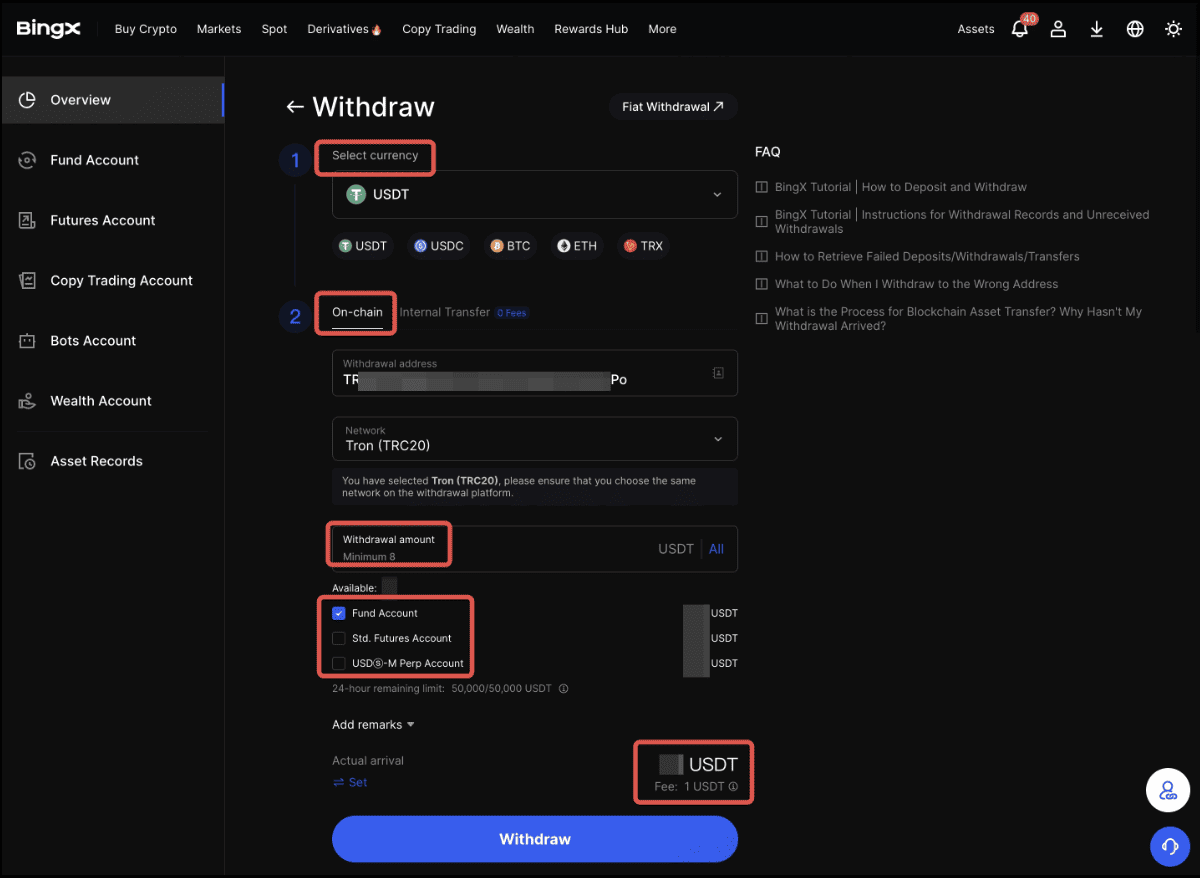Toggle light theme sun icon
The image size is (1200, 878).
(x=1173, y=29)
